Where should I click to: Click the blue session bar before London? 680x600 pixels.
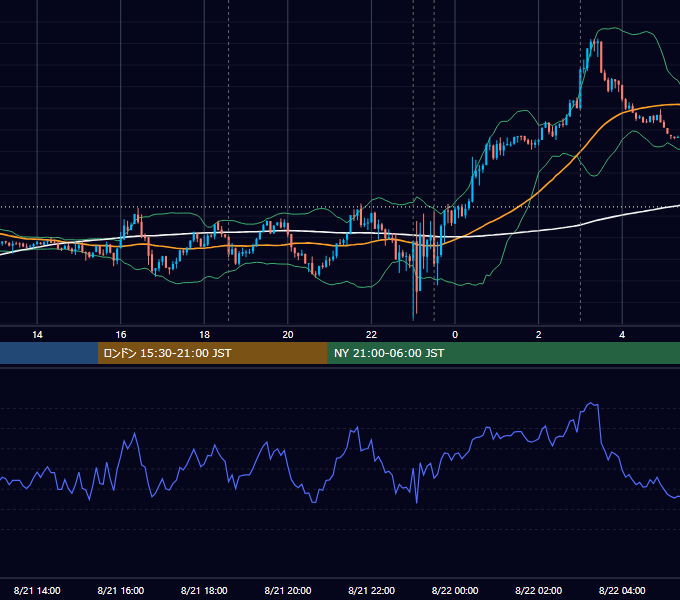point(49,353)
